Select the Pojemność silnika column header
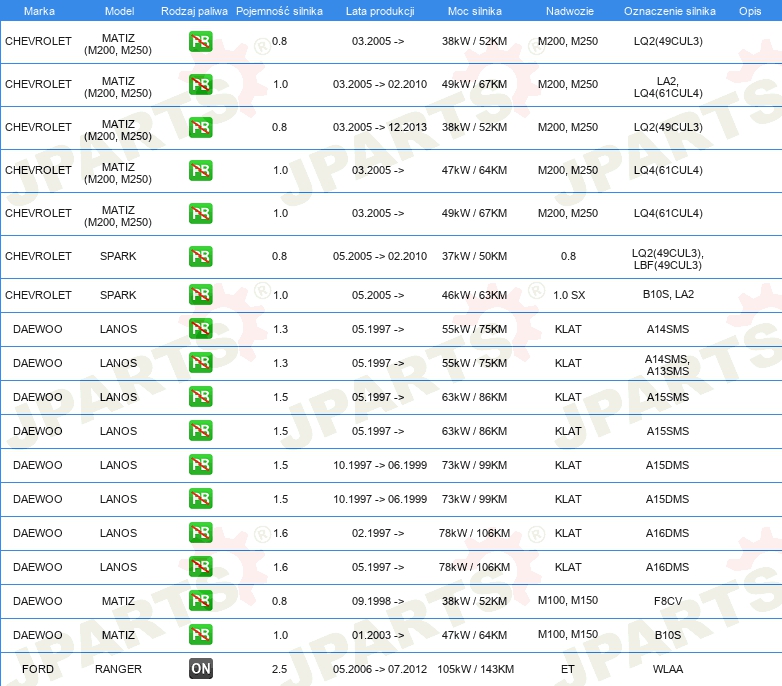782x686 pixels. [x=279, y=10]
